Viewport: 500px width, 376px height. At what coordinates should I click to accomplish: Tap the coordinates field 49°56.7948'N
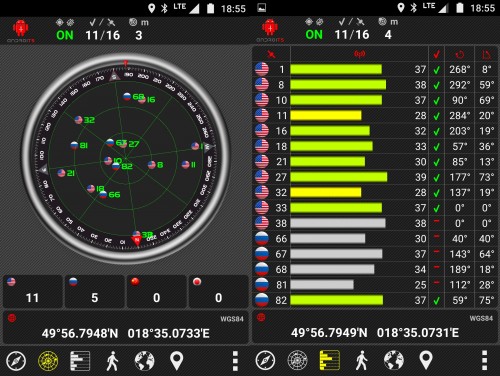click(x=80, y=333)
